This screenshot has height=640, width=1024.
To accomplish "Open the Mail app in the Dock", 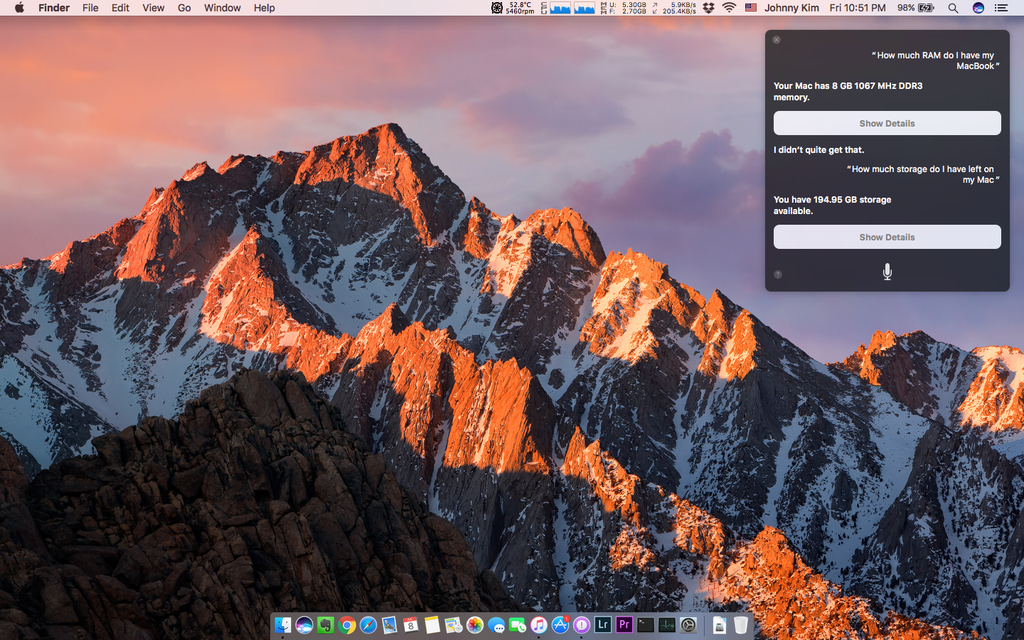I will click(x=389, y=625).
